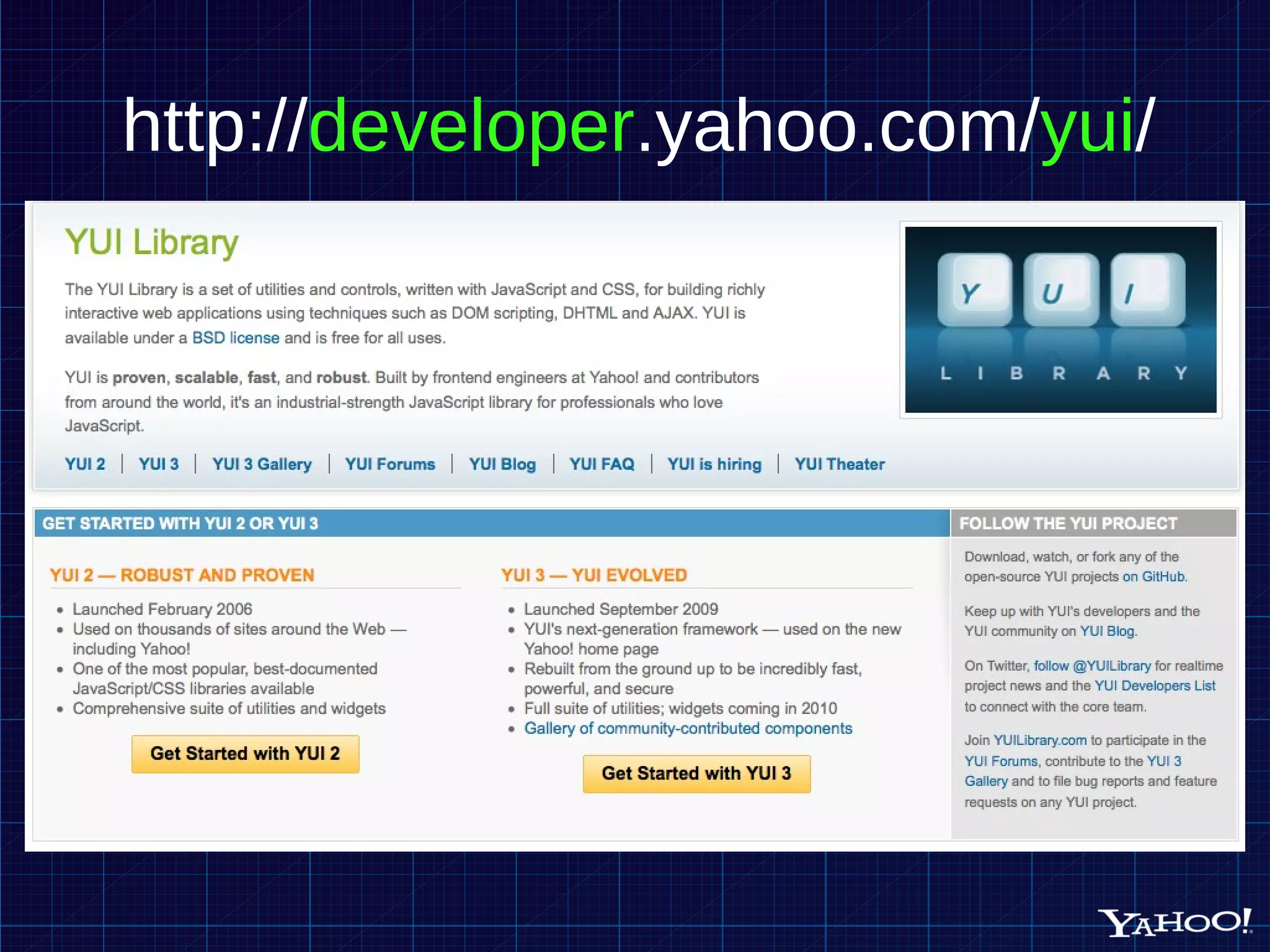Viewport: 1270px width, 952px height.
Task: Visit the YUILibrary.com link
Action: pyautogui.click(x=1040, y=740)
